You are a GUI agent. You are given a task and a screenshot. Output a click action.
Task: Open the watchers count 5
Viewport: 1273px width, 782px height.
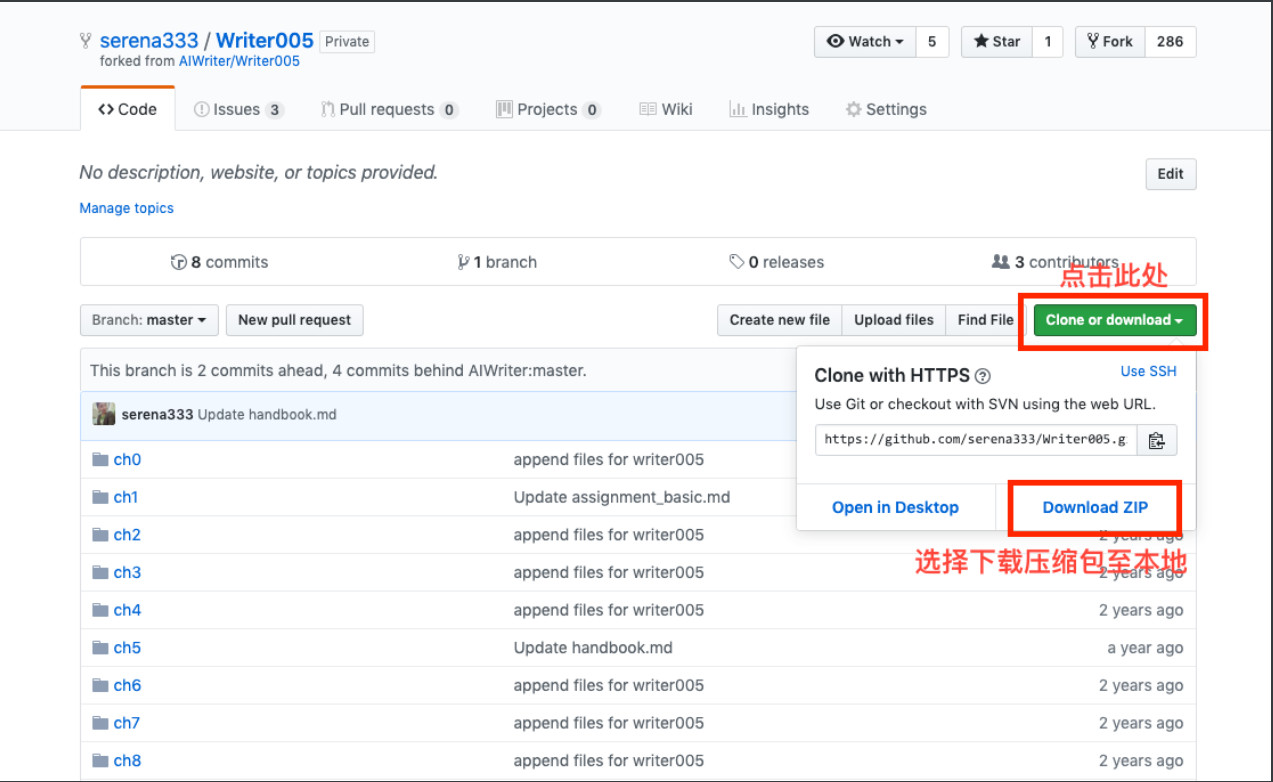[x=932, y=41]
